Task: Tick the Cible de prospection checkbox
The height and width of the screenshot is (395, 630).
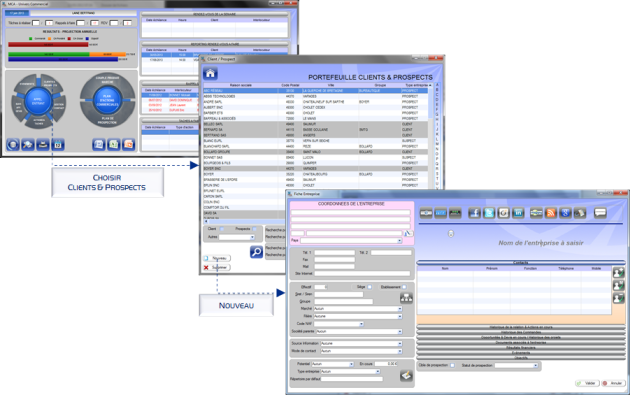Action: [452, 365]
